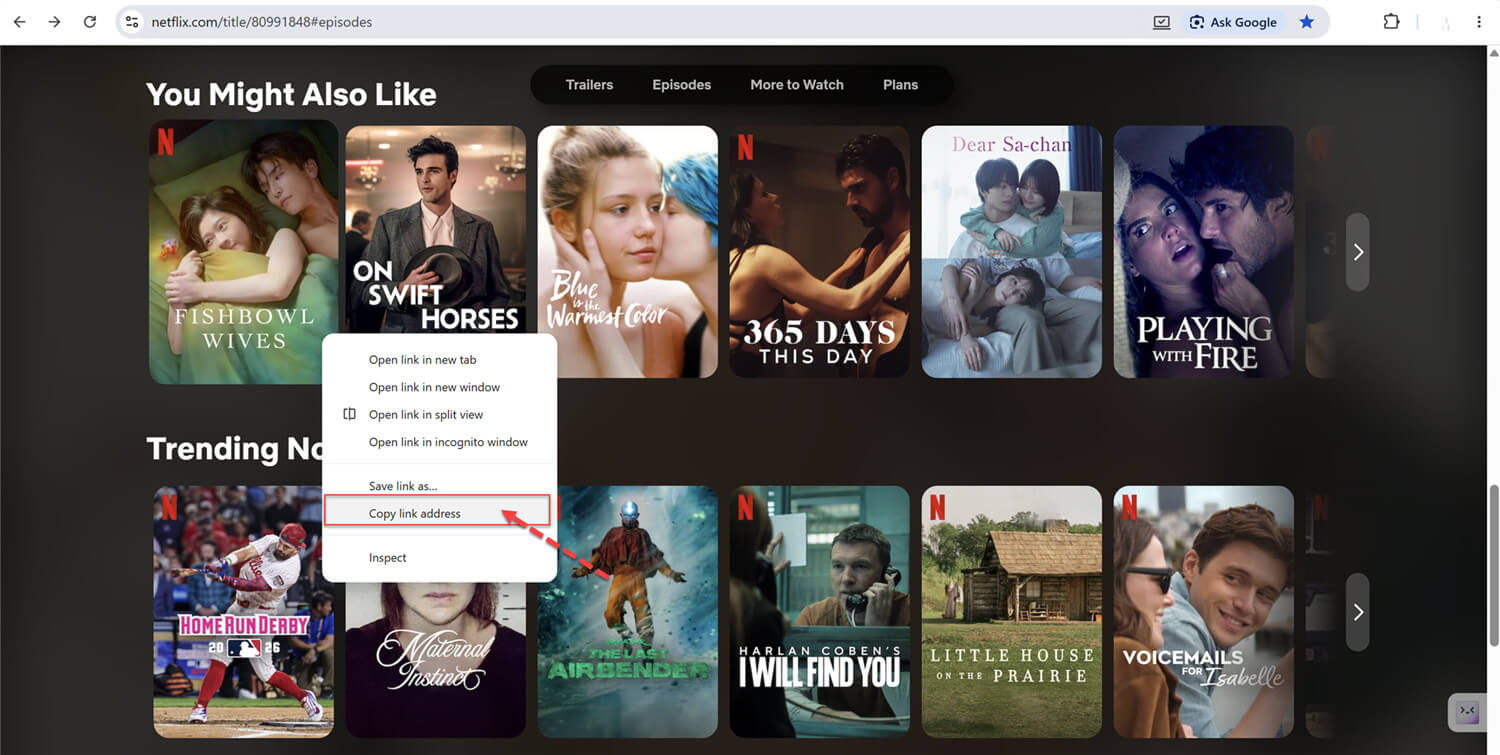Screen dimensions: 1500x755
Task: Select Open link in incognito window
Action: click(439, 442)
